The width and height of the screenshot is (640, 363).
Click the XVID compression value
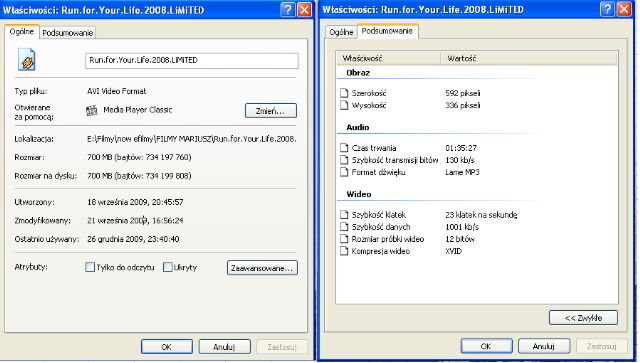tap(453, 251)
